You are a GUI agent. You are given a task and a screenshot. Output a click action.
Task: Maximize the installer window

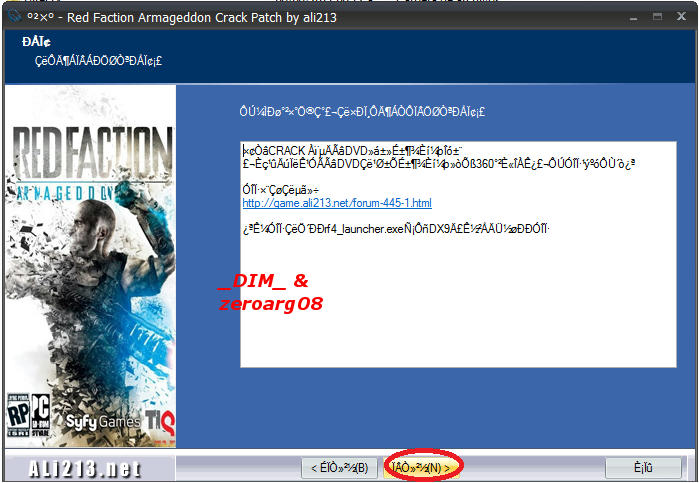pos(657,17)
